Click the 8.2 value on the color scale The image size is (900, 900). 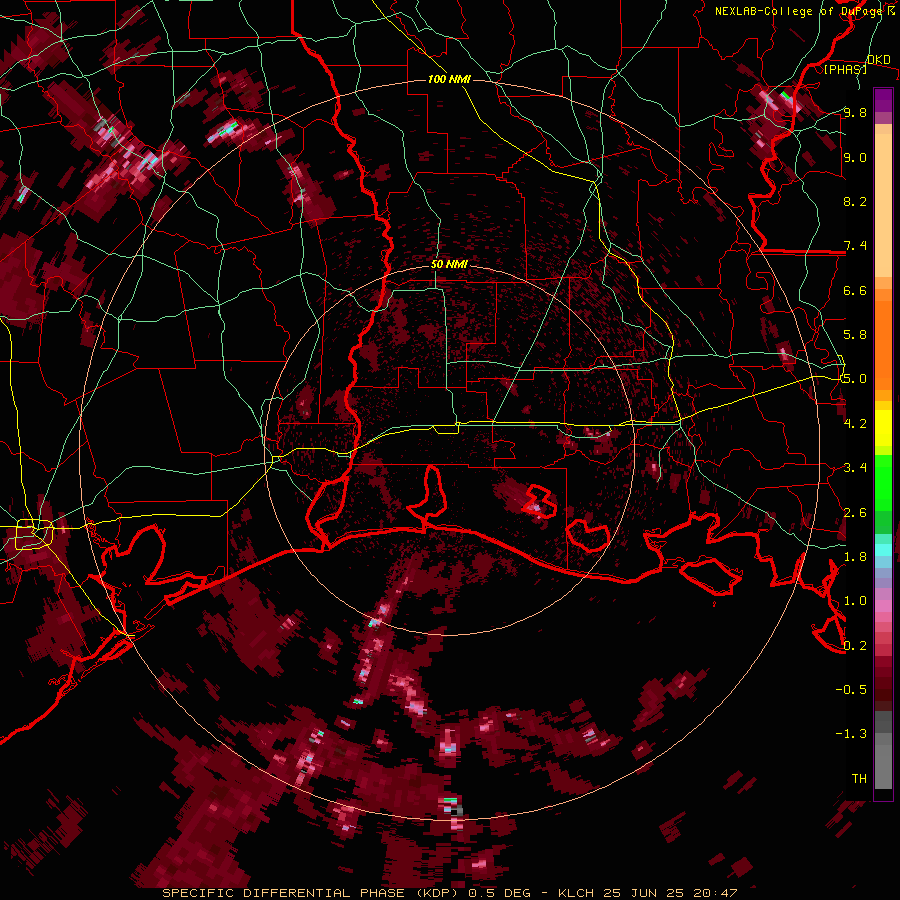(855, 201)
